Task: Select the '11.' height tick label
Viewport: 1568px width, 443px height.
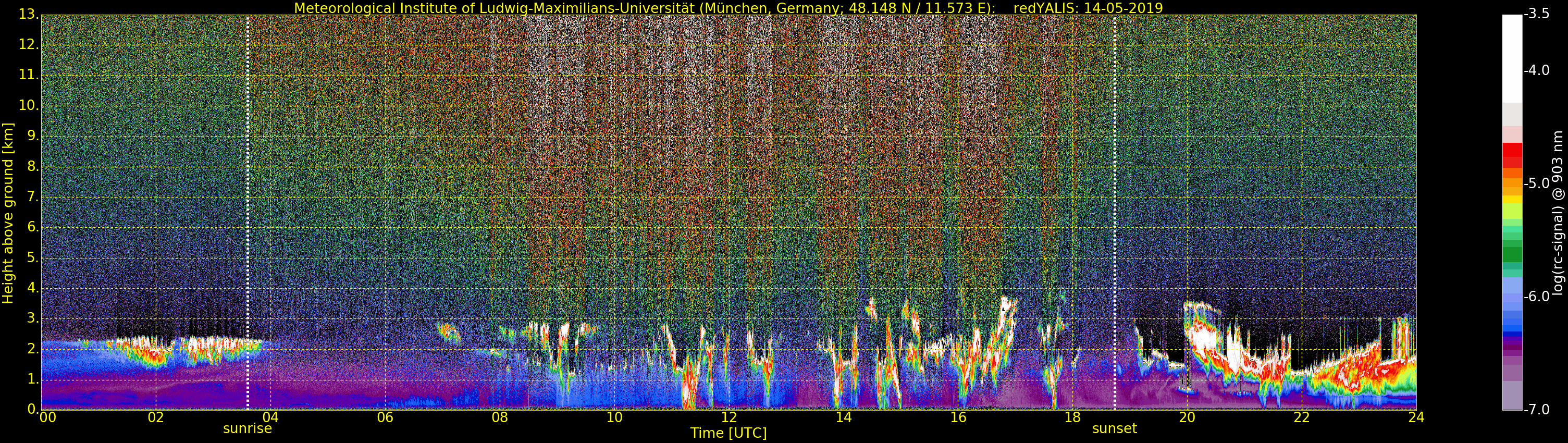Action: [x=29, y=75]
